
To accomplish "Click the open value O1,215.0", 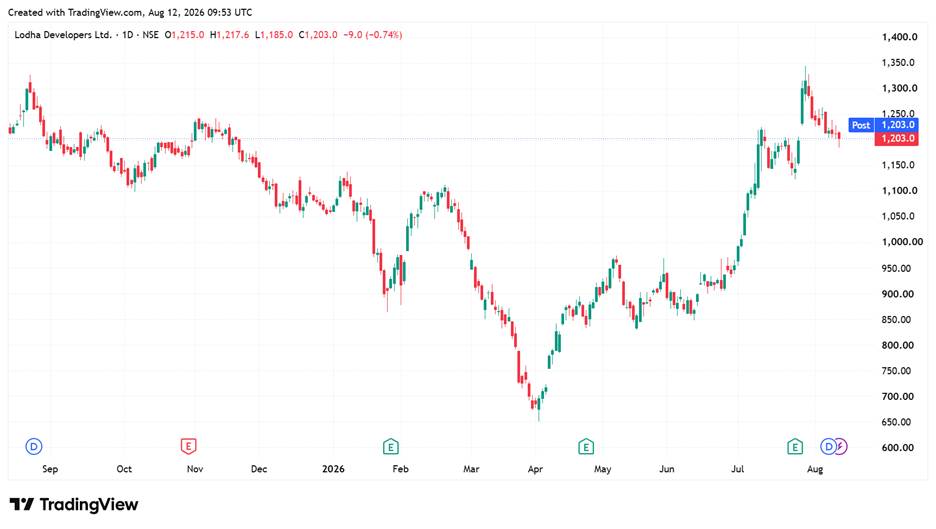I will coord(184,35).
